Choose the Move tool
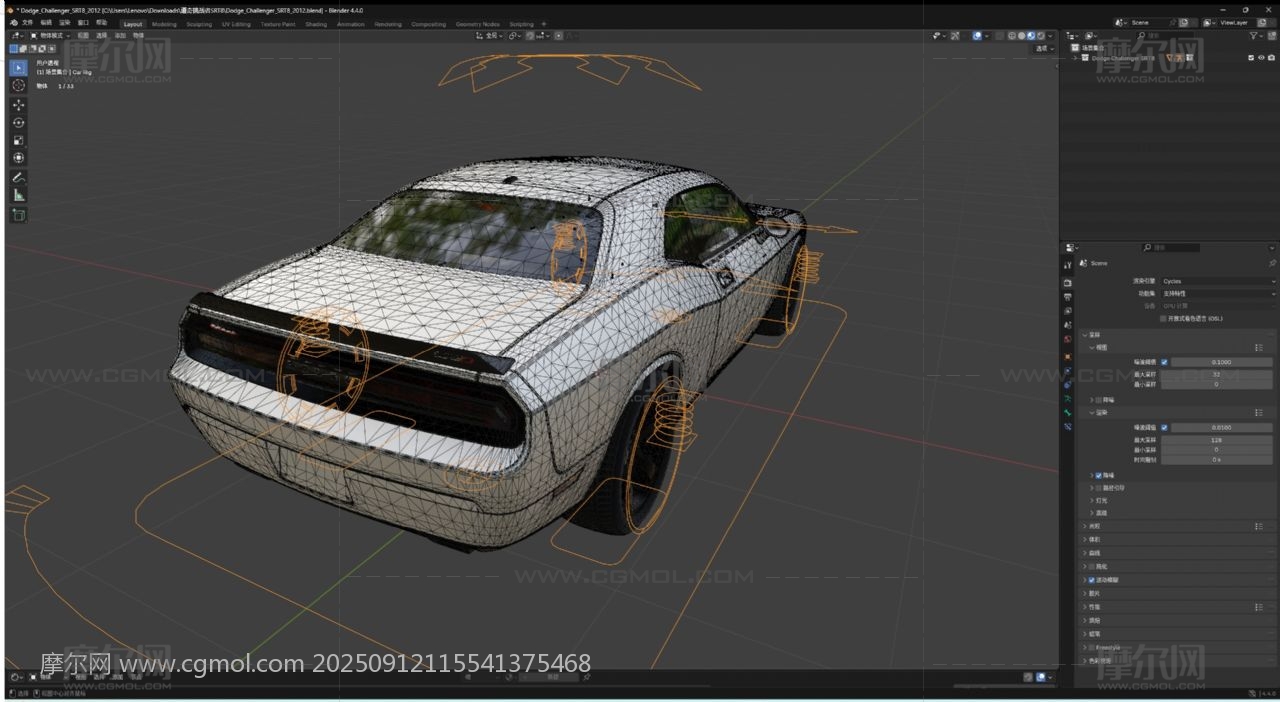 [18, 105]
